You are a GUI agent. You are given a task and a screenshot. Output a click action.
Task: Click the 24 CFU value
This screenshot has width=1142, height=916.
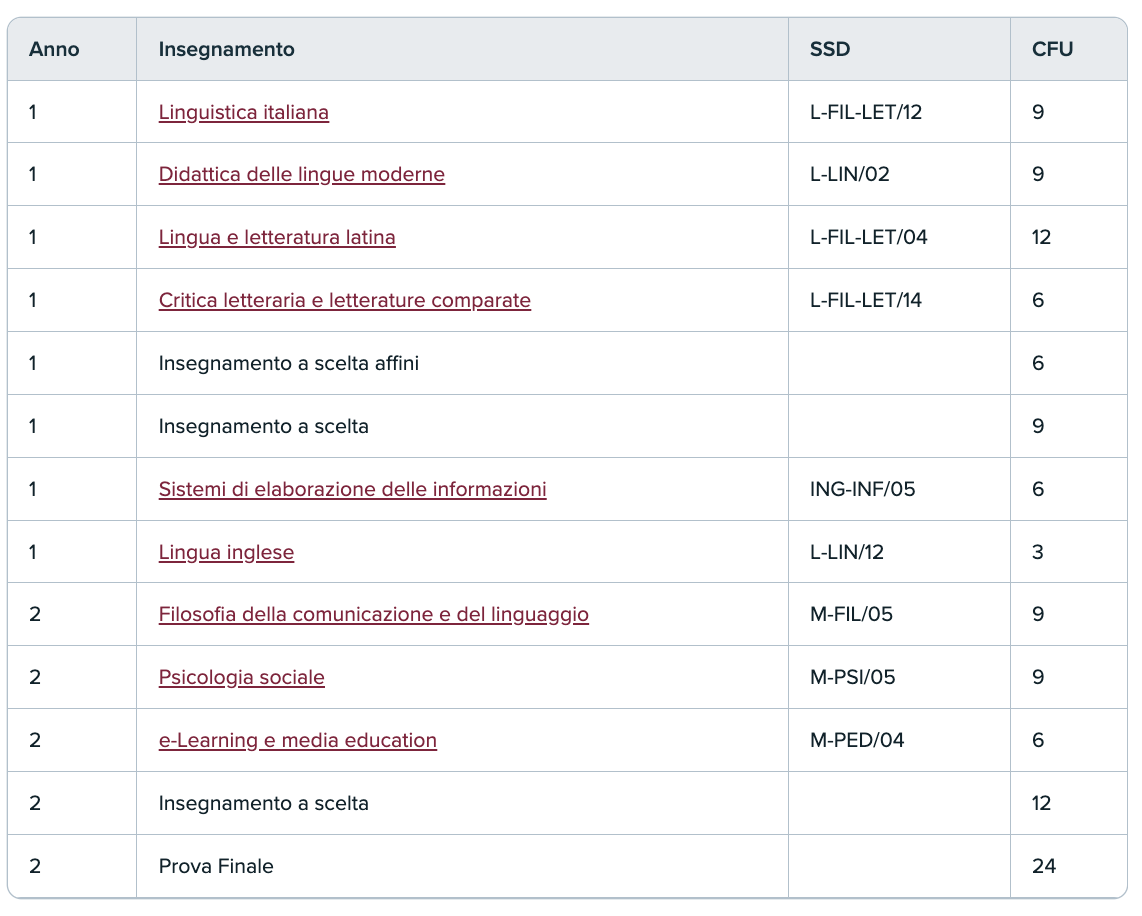click(1044, 867)
